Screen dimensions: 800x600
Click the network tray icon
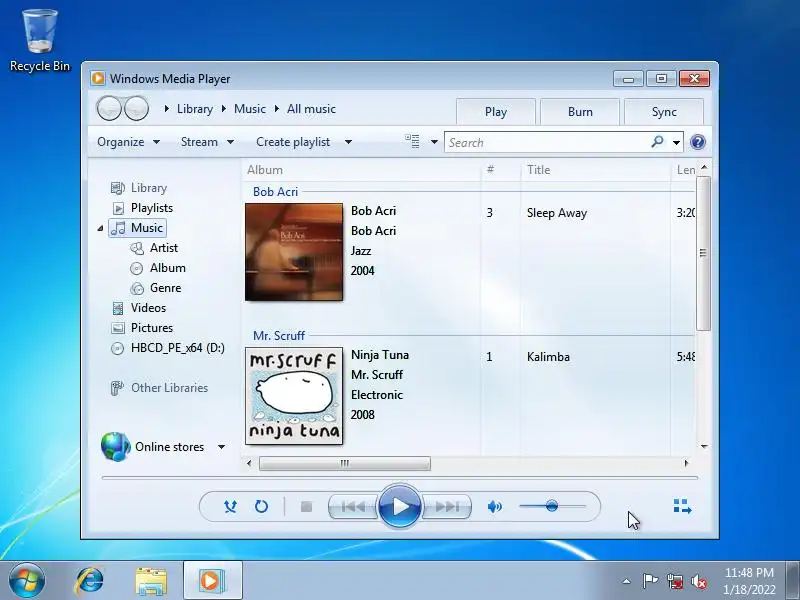[x=674, y=581]
